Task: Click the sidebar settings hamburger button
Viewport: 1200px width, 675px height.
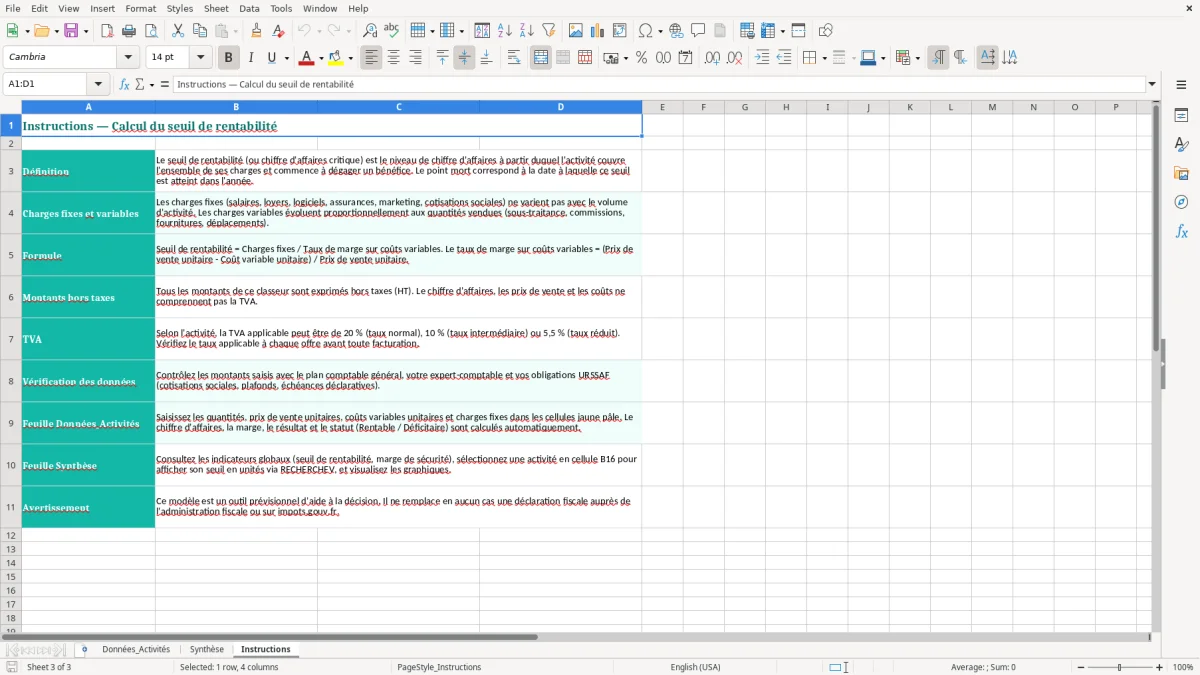Action: click(x=1181, y=85)
